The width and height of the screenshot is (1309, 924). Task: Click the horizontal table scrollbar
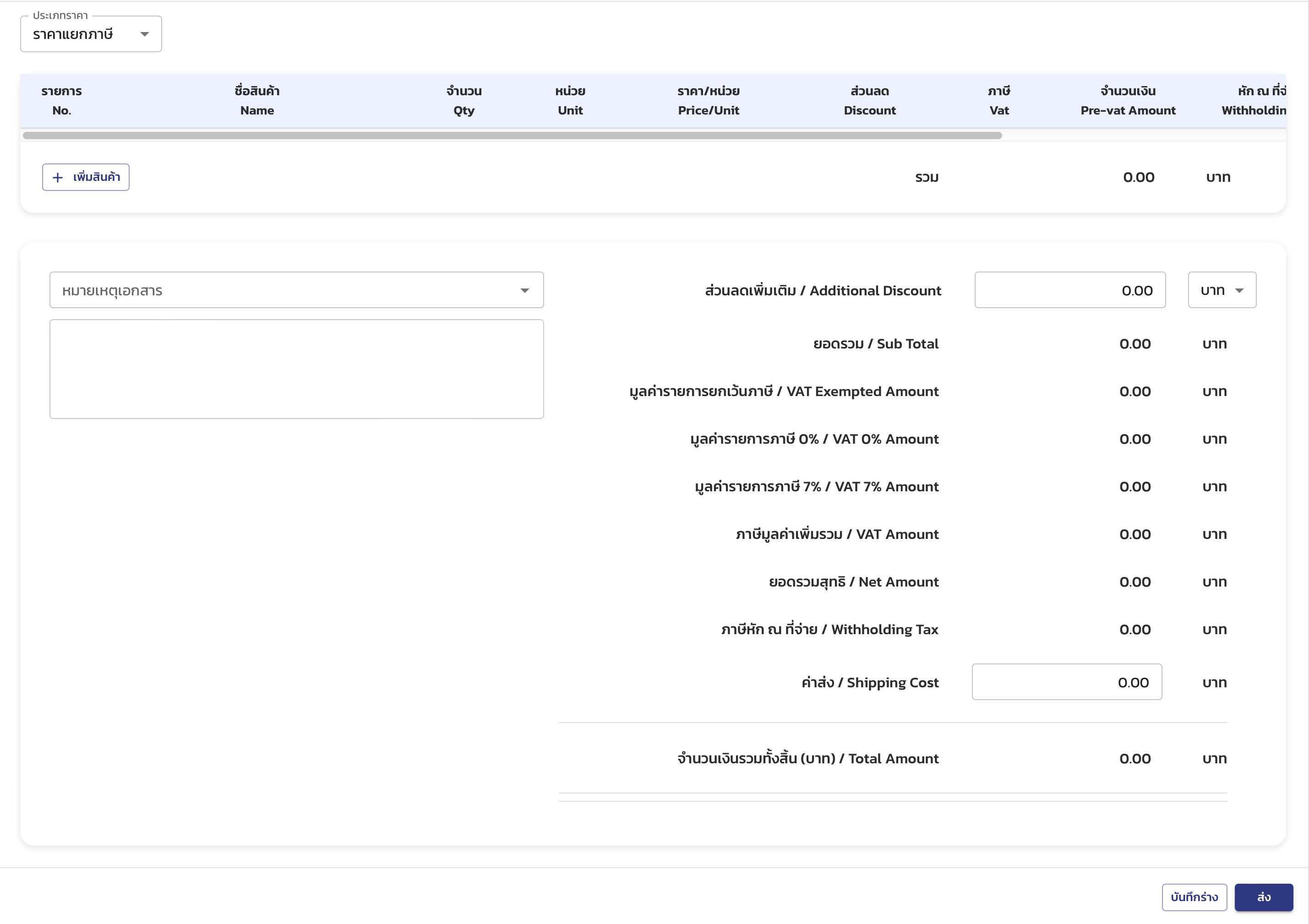click(x=512, y=136)
